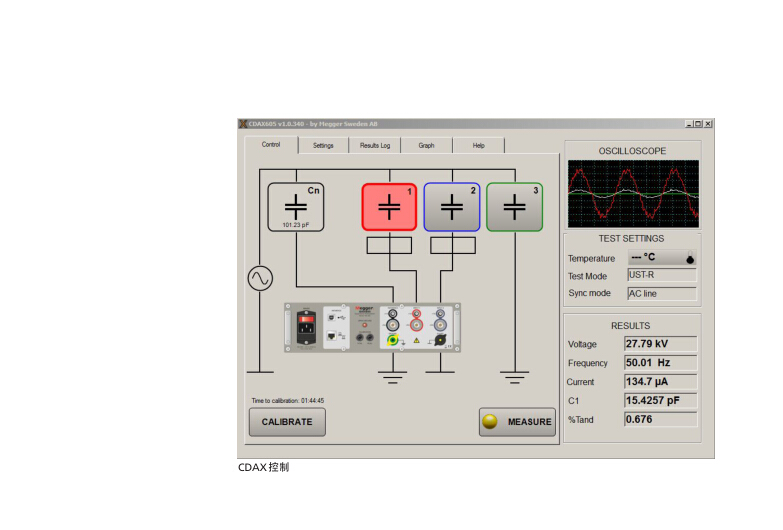783x530 pixels.
Task: Click the thermometer icon in Temperature field
Action: [690, 258]
